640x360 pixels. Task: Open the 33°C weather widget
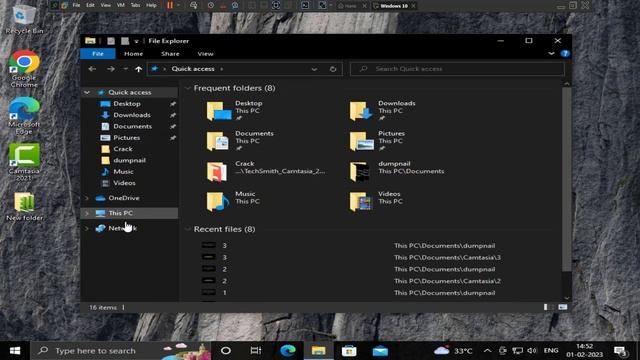point(453,351)
